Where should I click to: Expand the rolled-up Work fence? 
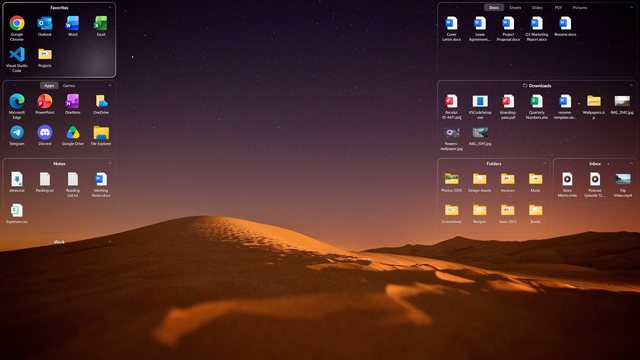110,242
